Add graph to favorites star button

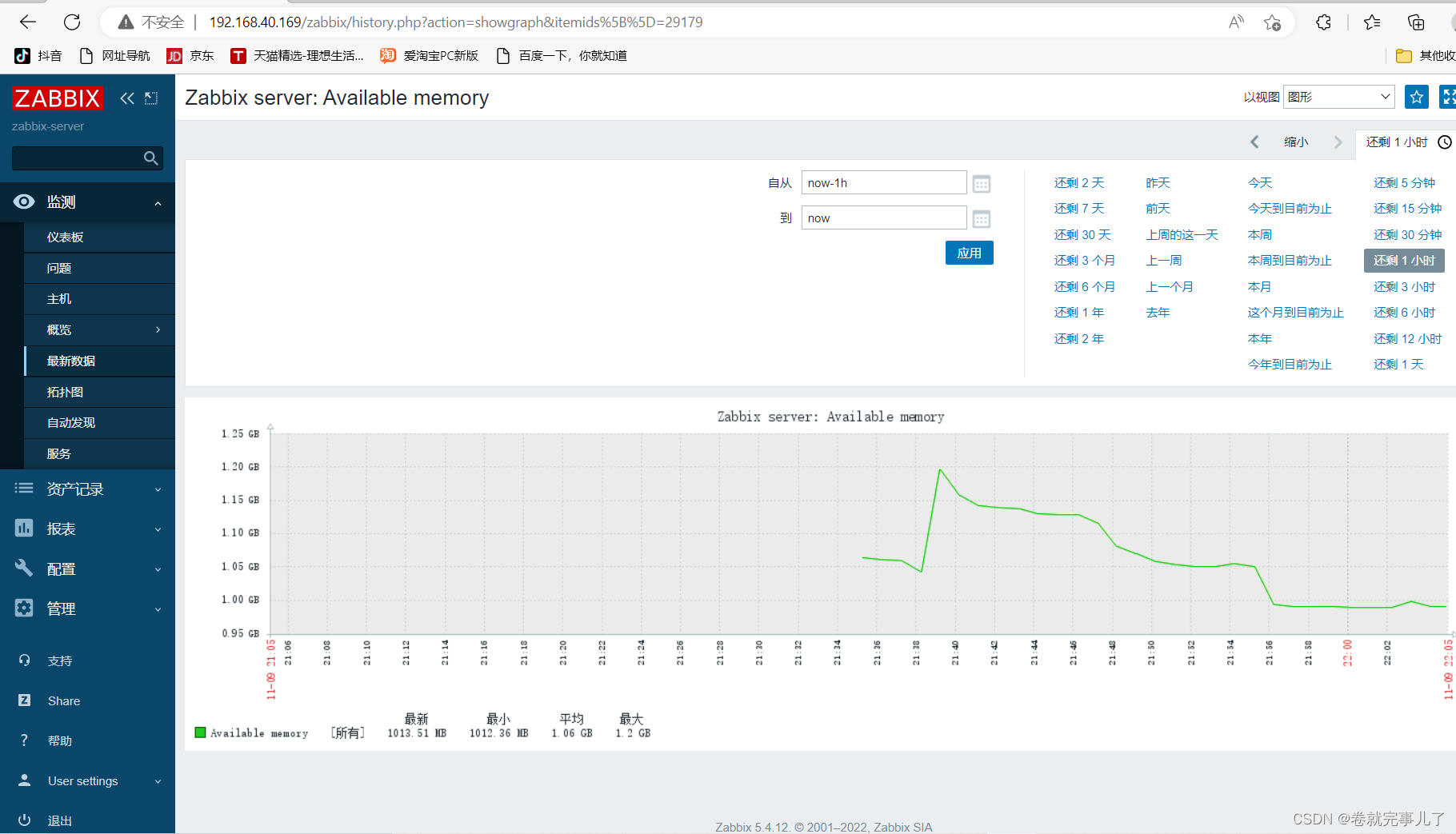pos(1417,97)
